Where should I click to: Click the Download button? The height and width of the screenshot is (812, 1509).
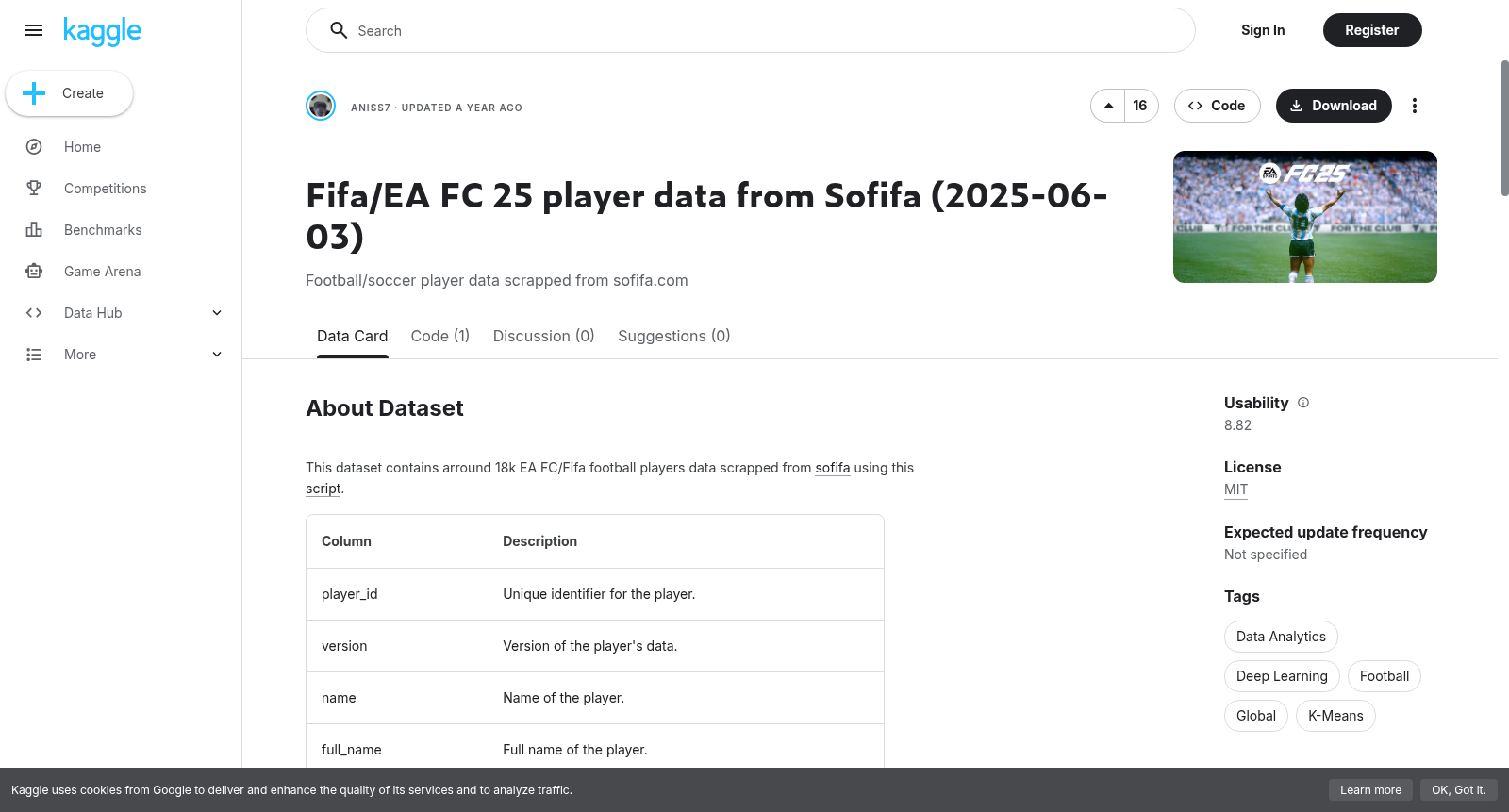(1334, 106)
